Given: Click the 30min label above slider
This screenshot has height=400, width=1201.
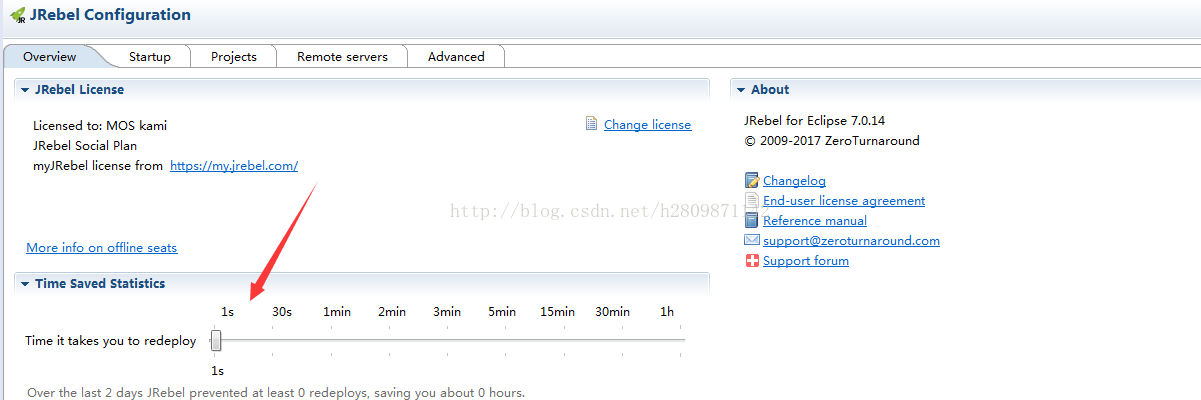Looking at the screenshot, I should pyautogui.click(x=612, y=312).
